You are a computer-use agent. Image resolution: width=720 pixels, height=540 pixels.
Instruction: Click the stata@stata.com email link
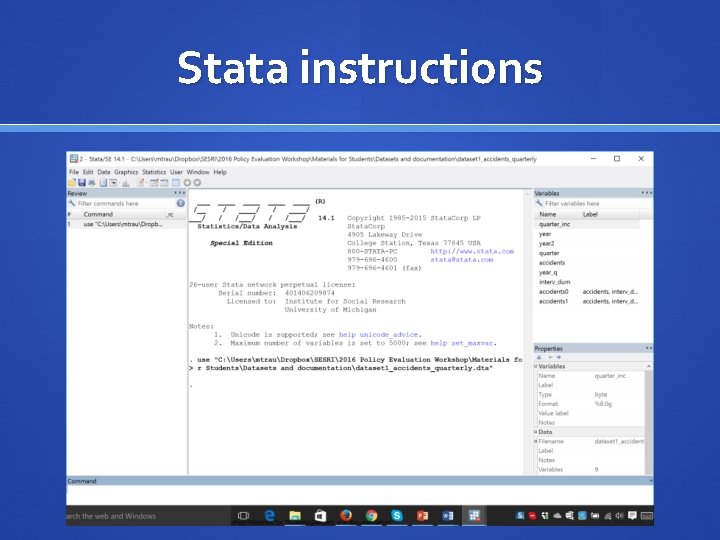coord(461,259)
